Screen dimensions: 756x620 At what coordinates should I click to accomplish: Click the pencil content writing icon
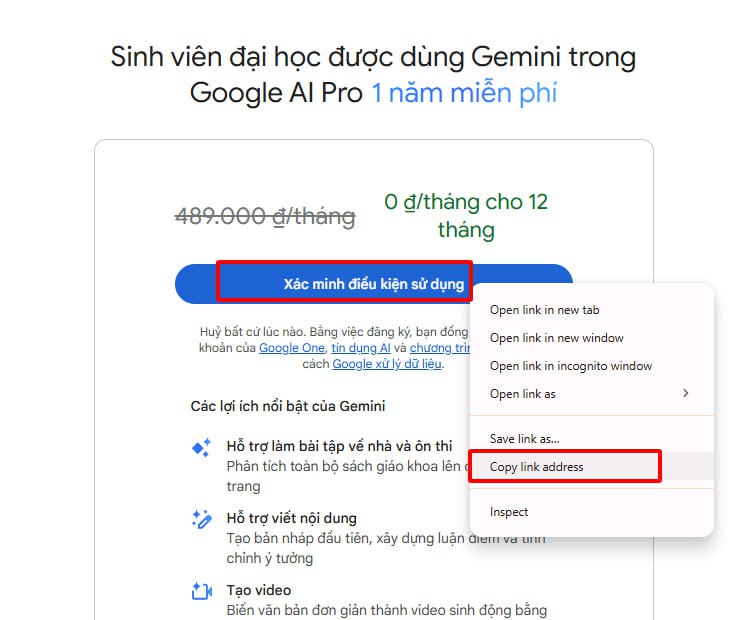click(x=202, y=519)
